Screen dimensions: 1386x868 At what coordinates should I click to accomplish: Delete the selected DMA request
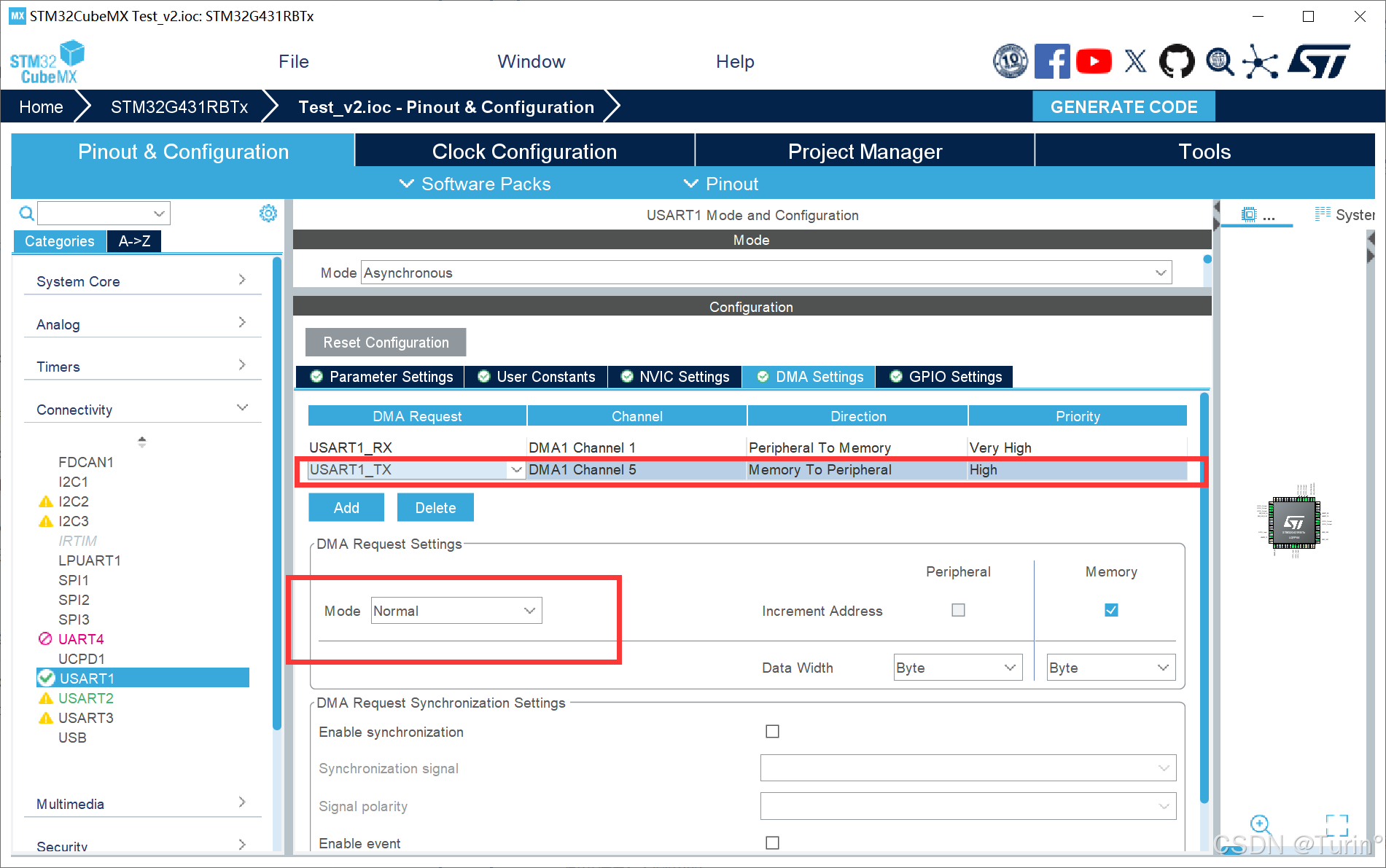(435, 508)
